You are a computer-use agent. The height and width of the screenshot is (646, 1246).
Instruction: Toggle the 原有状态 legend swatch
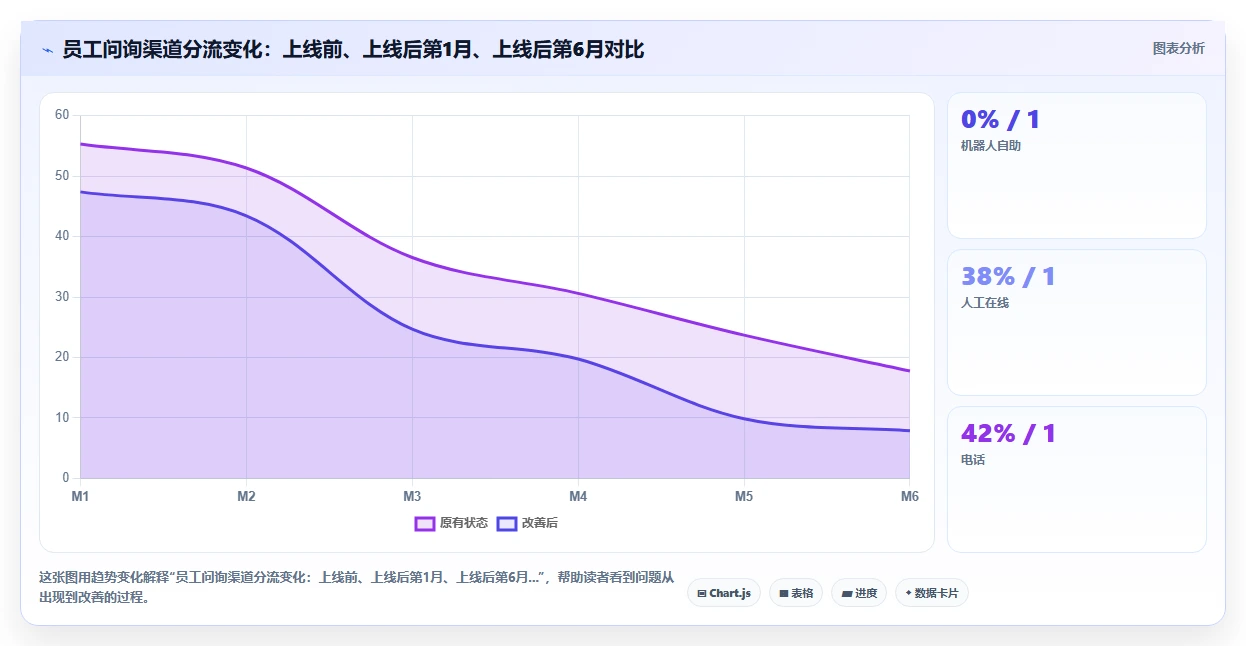point(424,523)
